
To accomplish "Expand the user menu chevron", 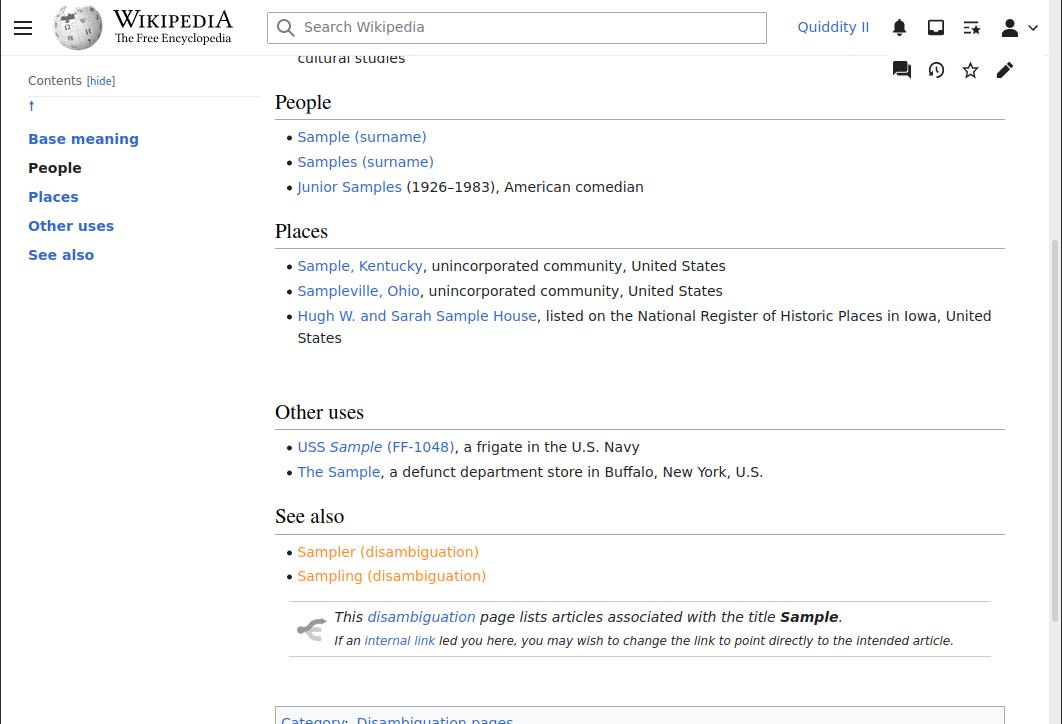I will (1033, 28).
